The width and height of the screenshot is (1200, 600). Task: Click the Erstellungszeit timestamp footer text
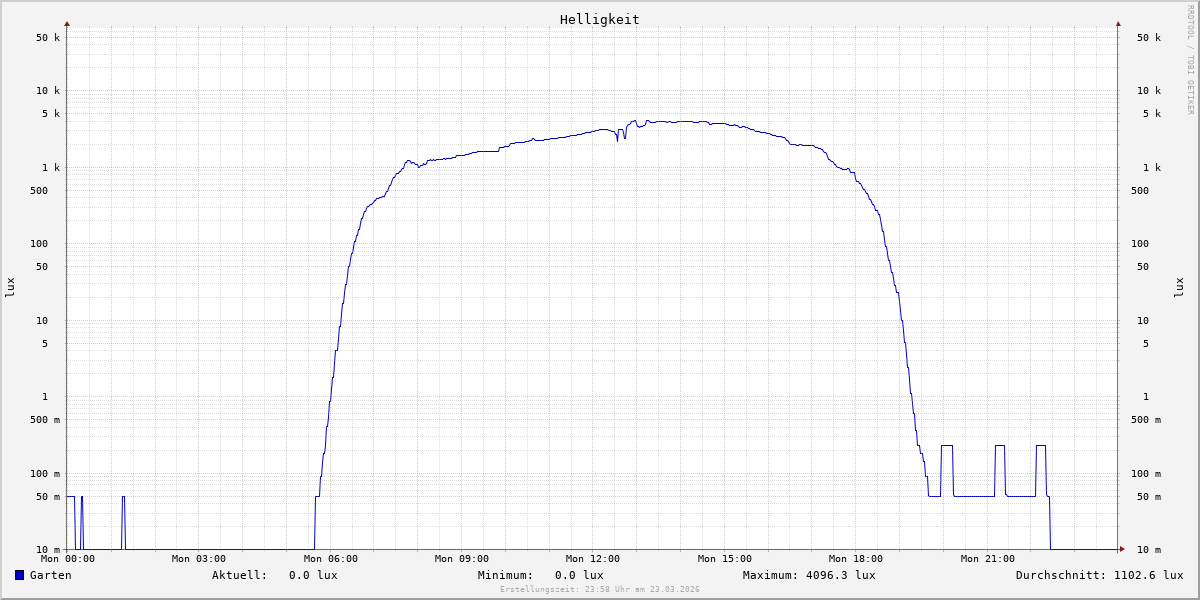tap(599, 590)
